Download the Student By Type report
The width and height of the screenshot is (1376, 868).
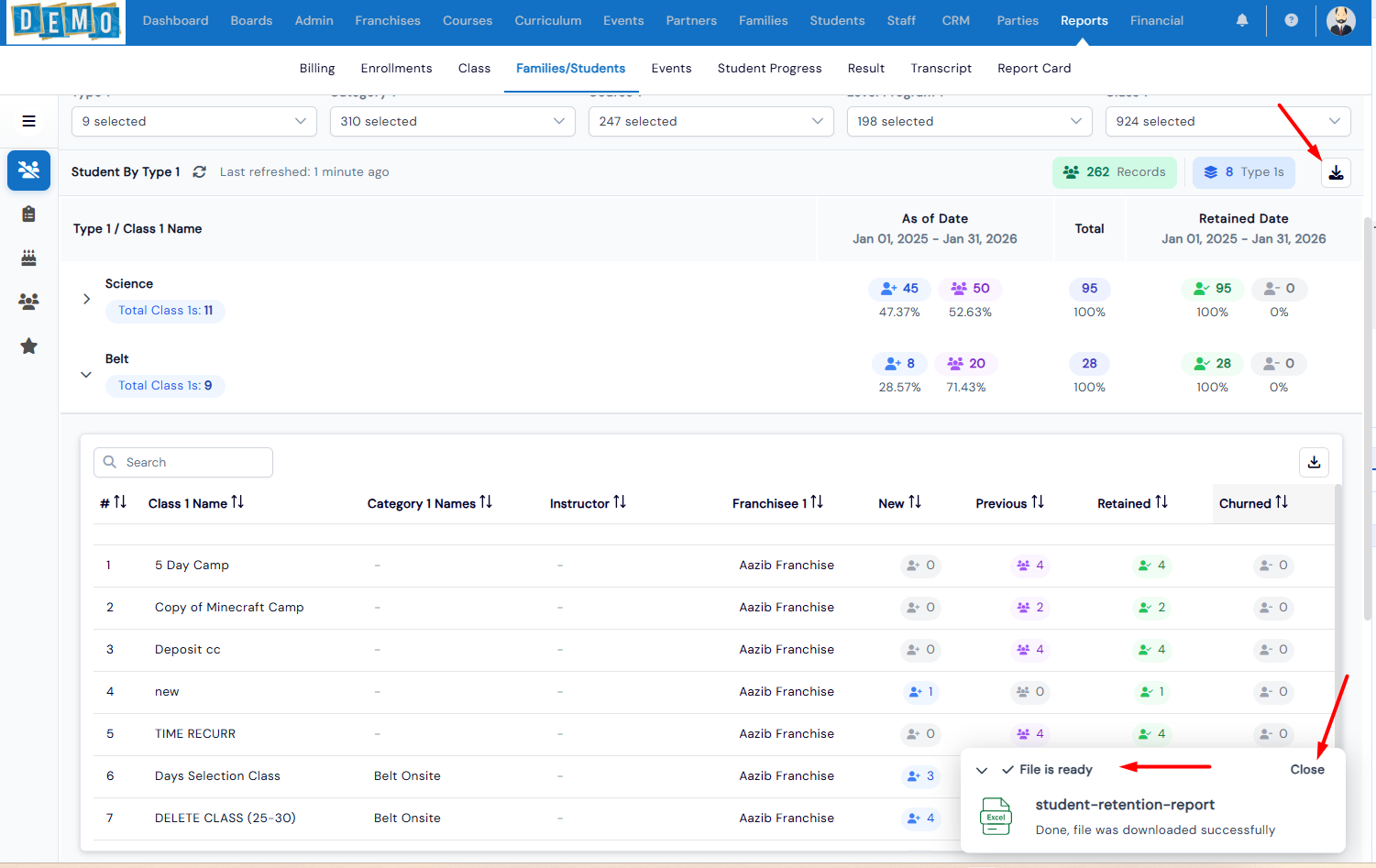pyautogui.click(x=1336, y=172)
